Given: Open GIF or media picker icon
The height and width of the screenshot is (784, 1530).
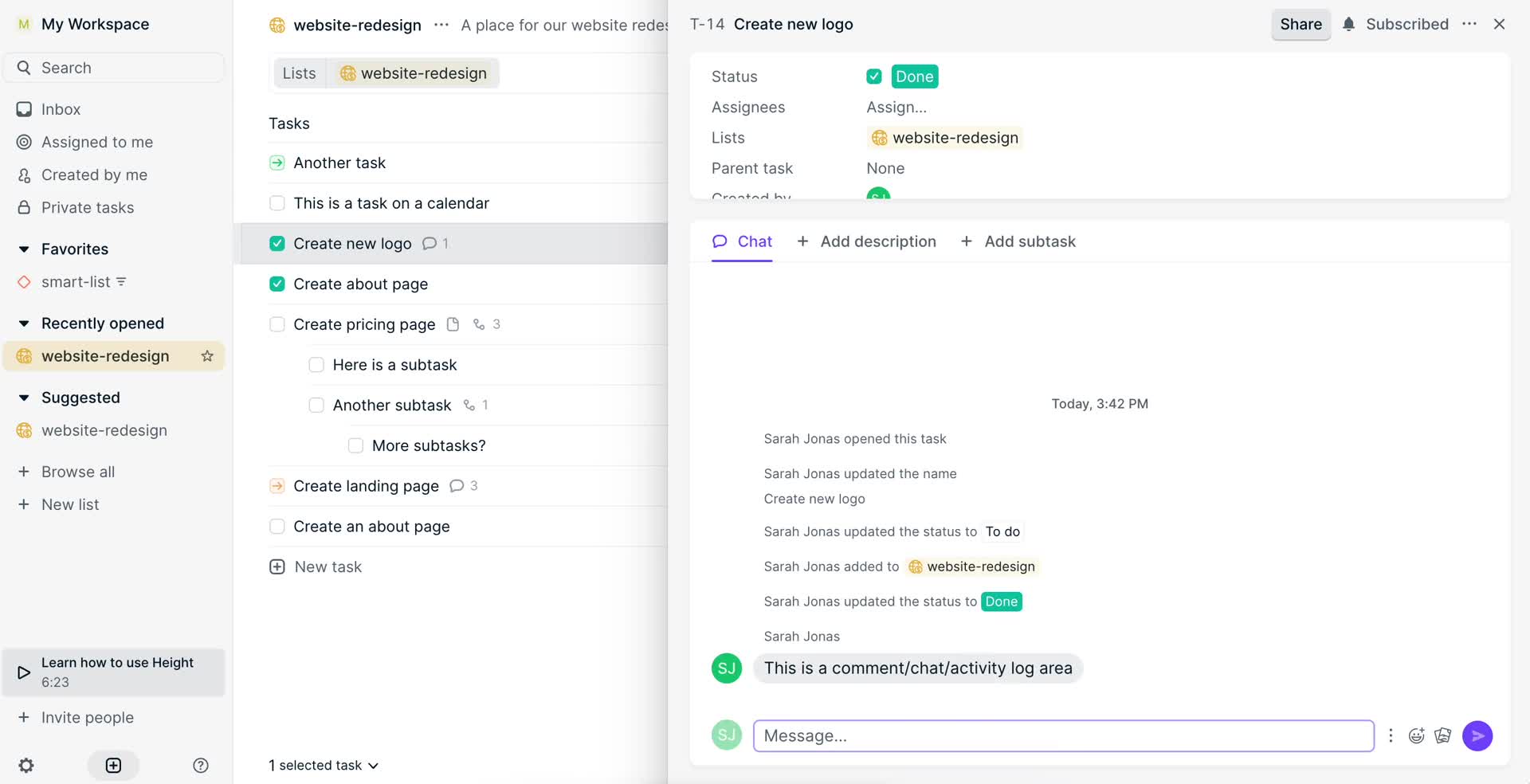Looking at the screenshot, I should (x=1442, y=735).
